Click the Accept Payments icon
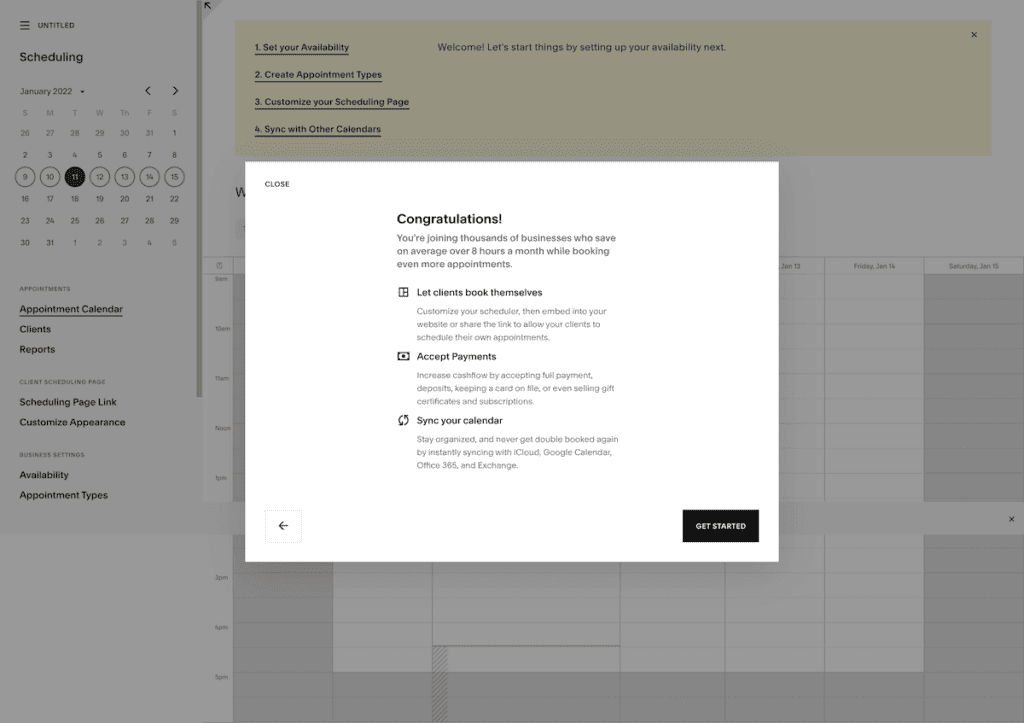 [x=404, y=357]
